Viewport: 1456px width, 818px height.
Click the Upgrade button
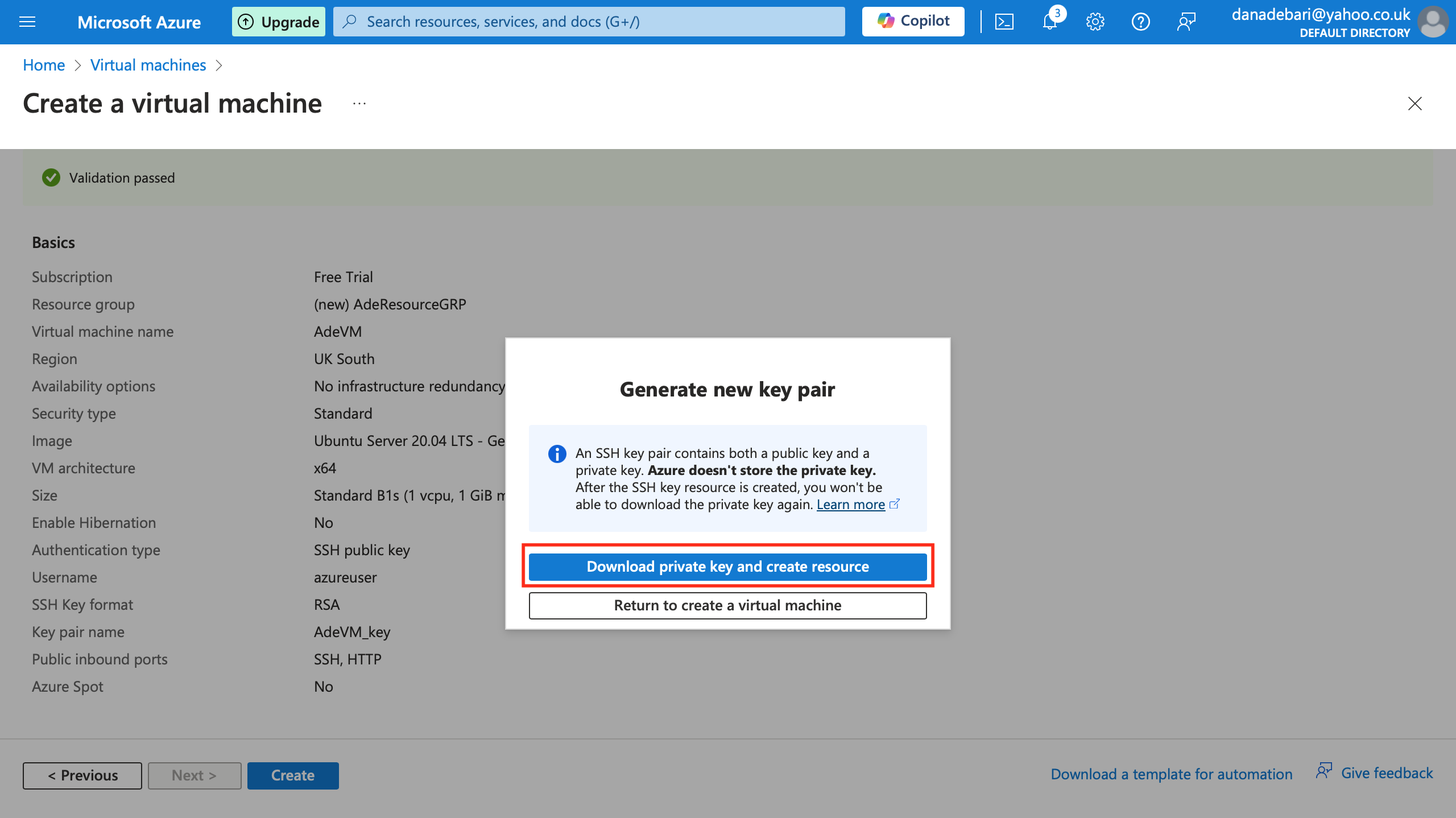(x=279, y=22)
